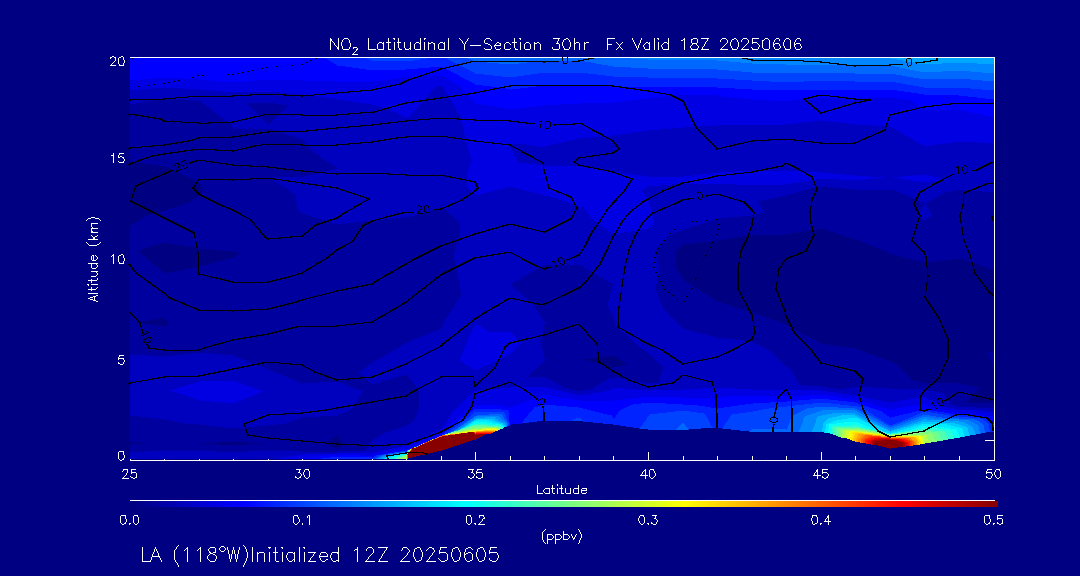Click the "Latitude" x-axis label

[x=562, y=490]
